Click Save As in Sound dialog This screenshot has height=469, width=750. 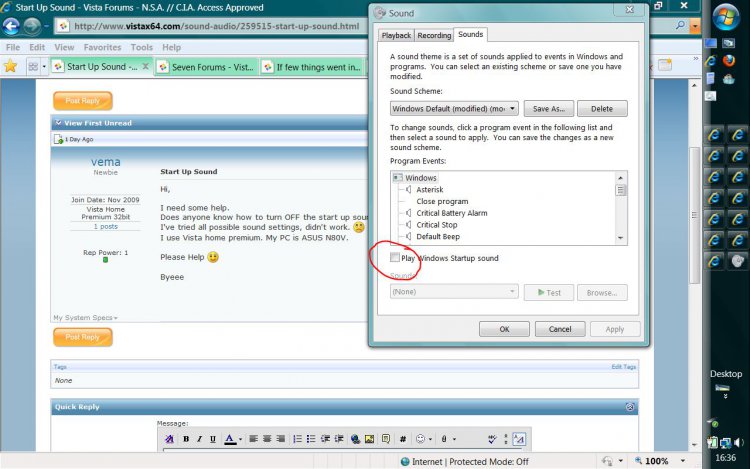pos(549,109)
